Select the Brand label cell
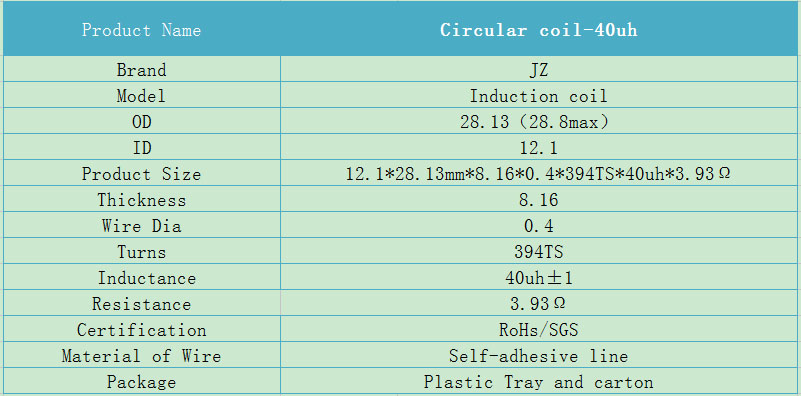This screenshot has height=396, width=801. (x=142, y=69)
